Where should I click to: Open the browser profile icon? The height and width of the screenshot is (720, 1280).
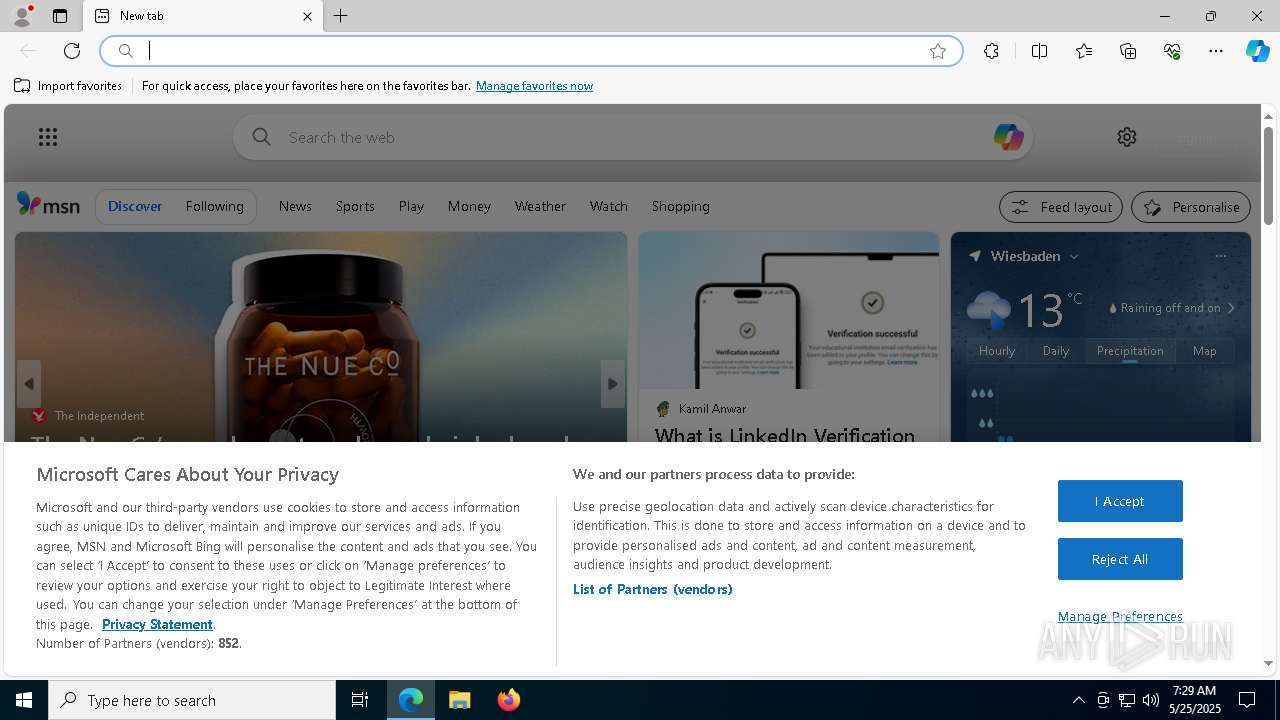21,16
